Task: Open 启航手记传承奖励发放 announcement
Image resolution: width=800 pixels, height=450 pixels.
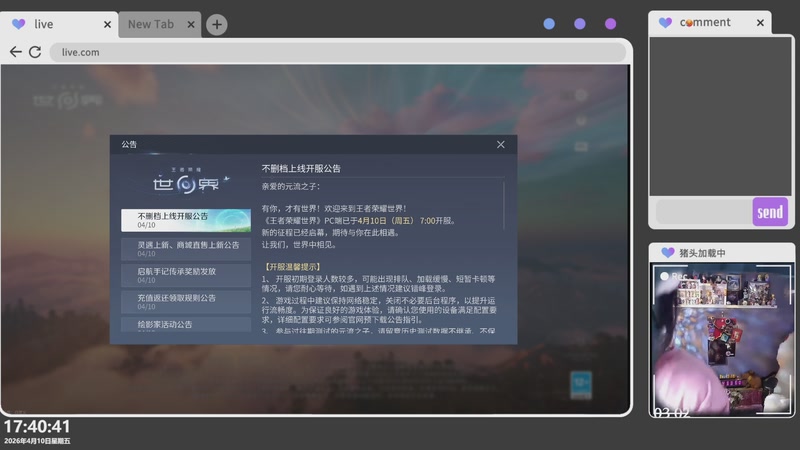Action: point(186,275)
